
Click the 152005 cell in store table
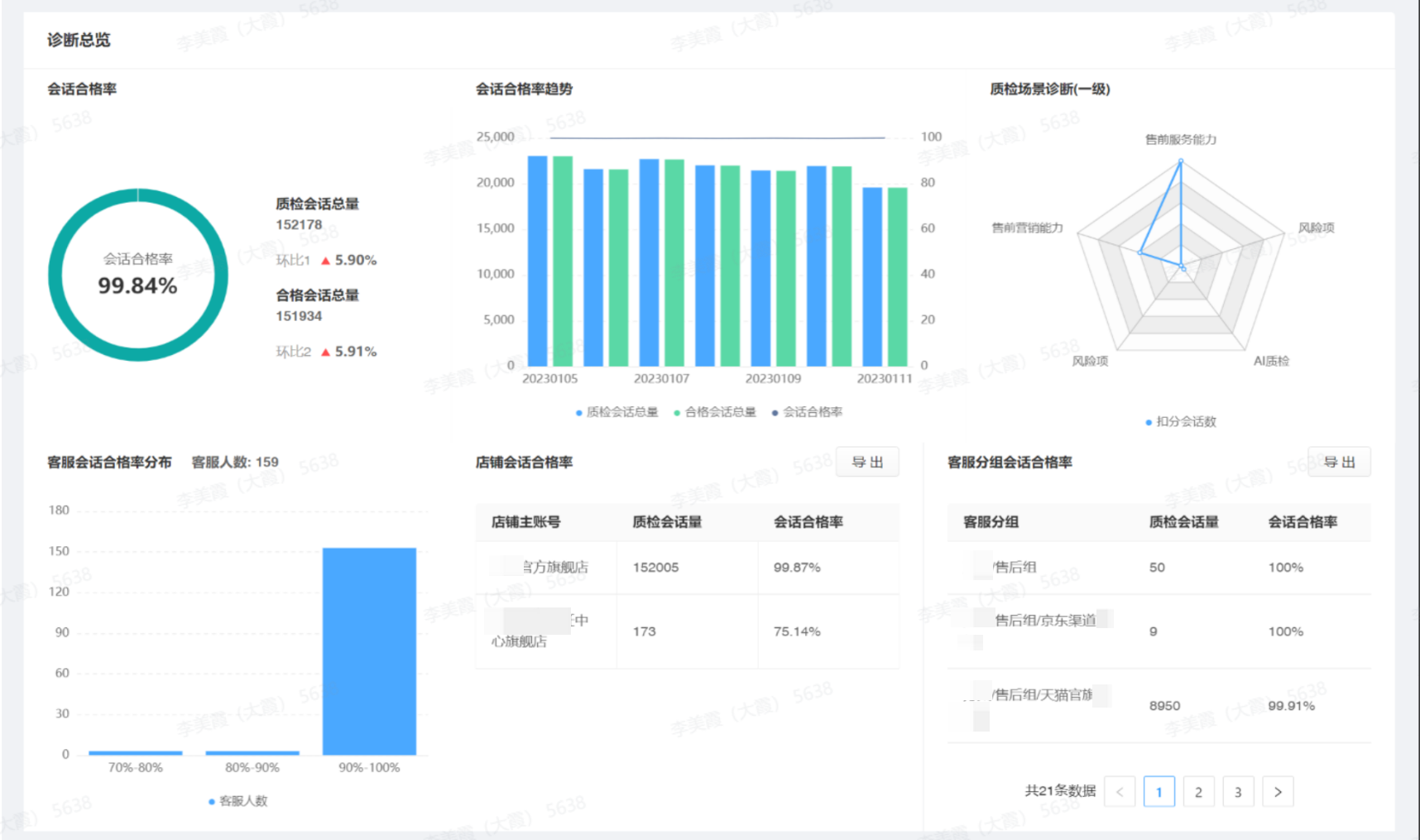pyautogui.click(x=655, y=568)
